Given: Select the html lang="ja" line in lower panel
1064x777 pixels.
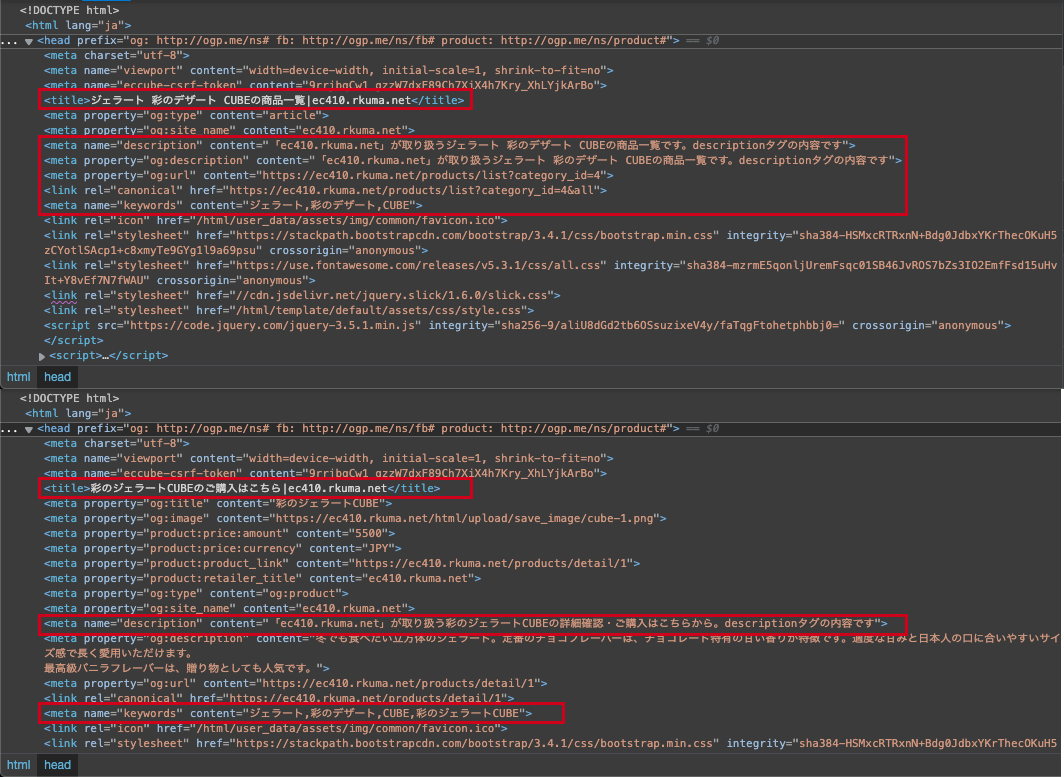Looking at the screenshot, I should tap(79, 413).
